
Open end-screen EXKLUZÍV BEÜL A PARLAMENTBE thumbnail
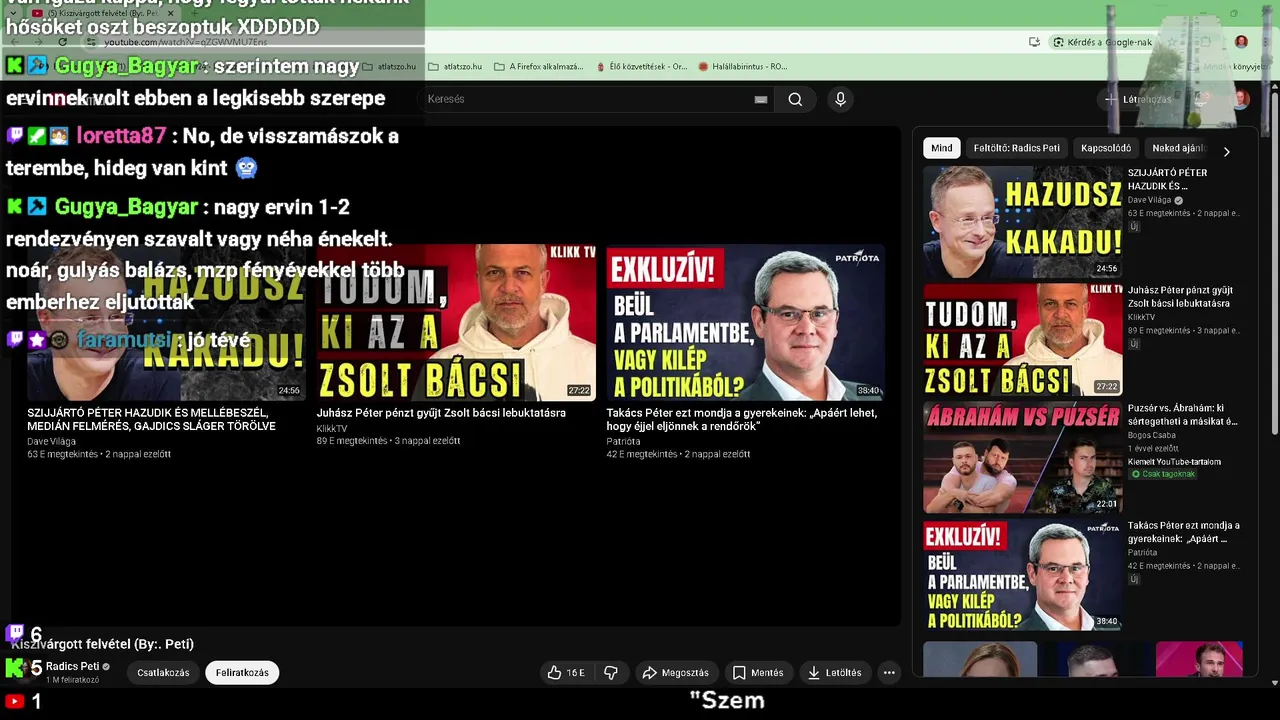tap(745, 322)
